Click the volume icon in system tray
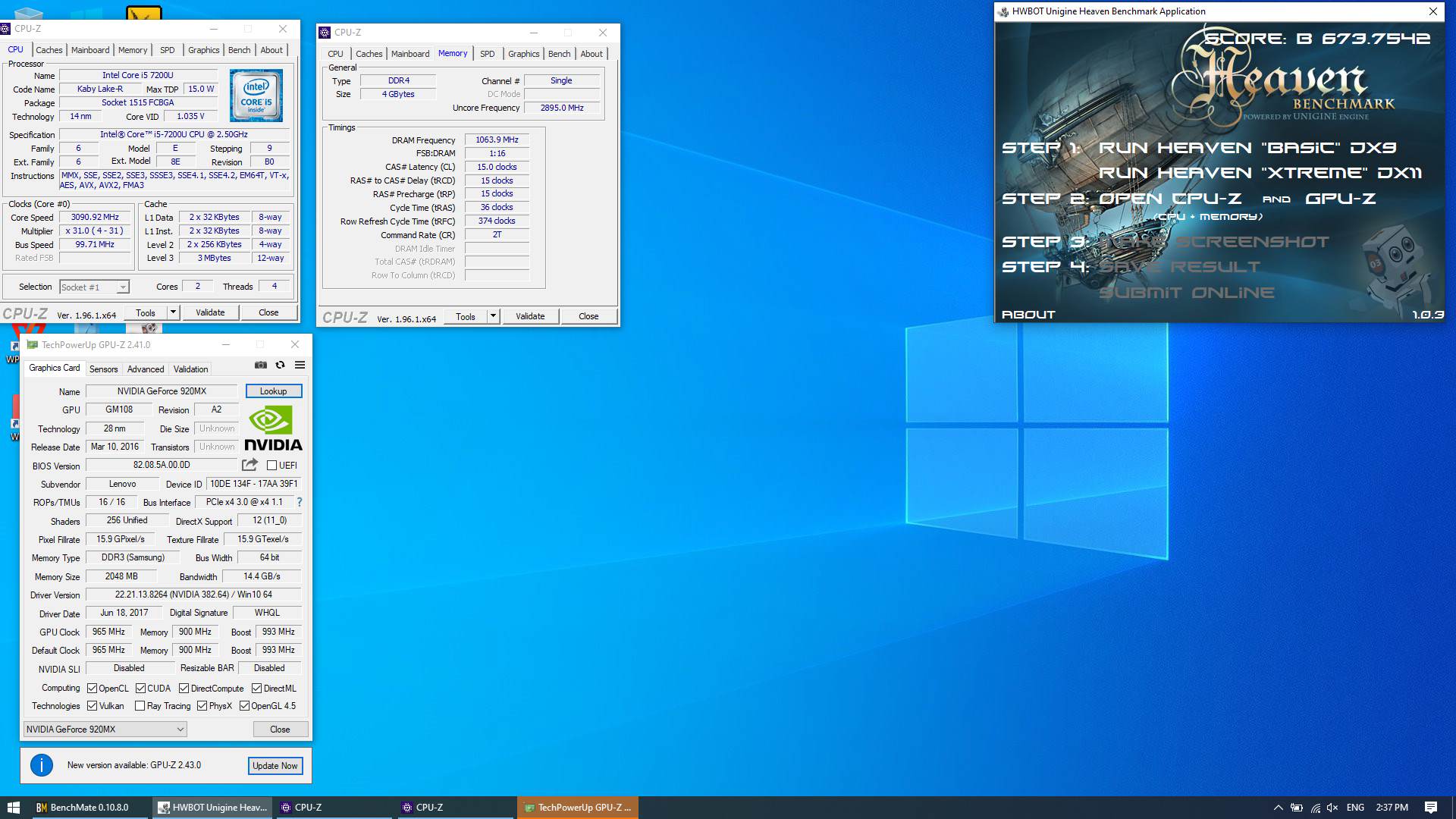 pyautogui.click(x=1333, y=808)
